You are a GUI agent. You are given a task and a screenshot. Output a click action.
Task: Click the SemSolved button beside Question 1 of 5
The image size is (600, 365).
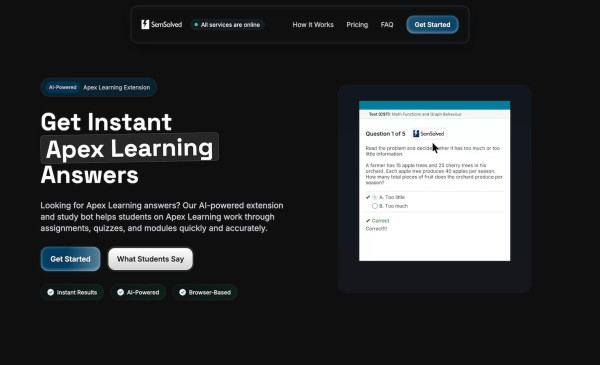click(429, 134)
